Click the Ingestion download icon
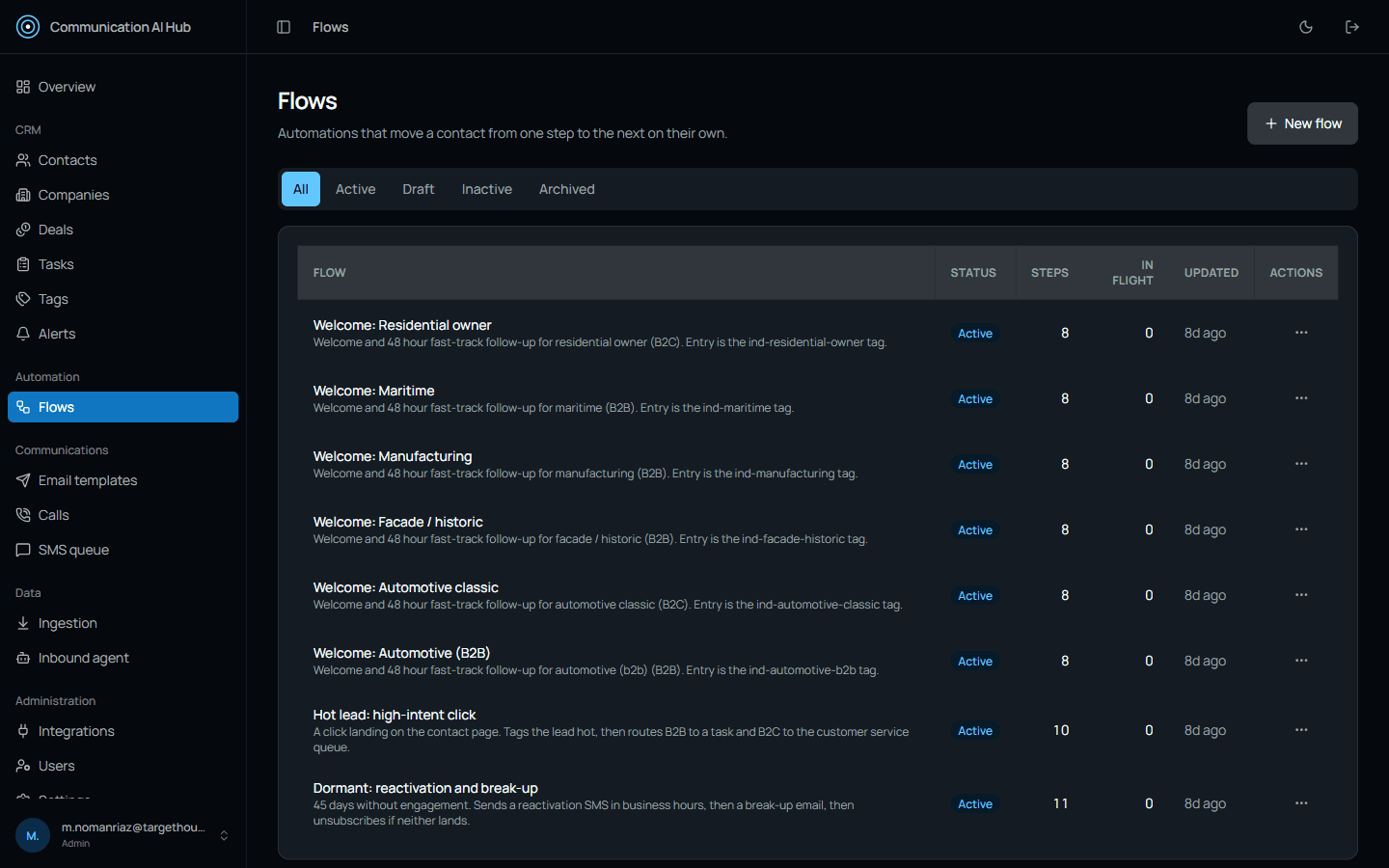The height and width of the screenshot is (868, 1389). tap(23, 623)
